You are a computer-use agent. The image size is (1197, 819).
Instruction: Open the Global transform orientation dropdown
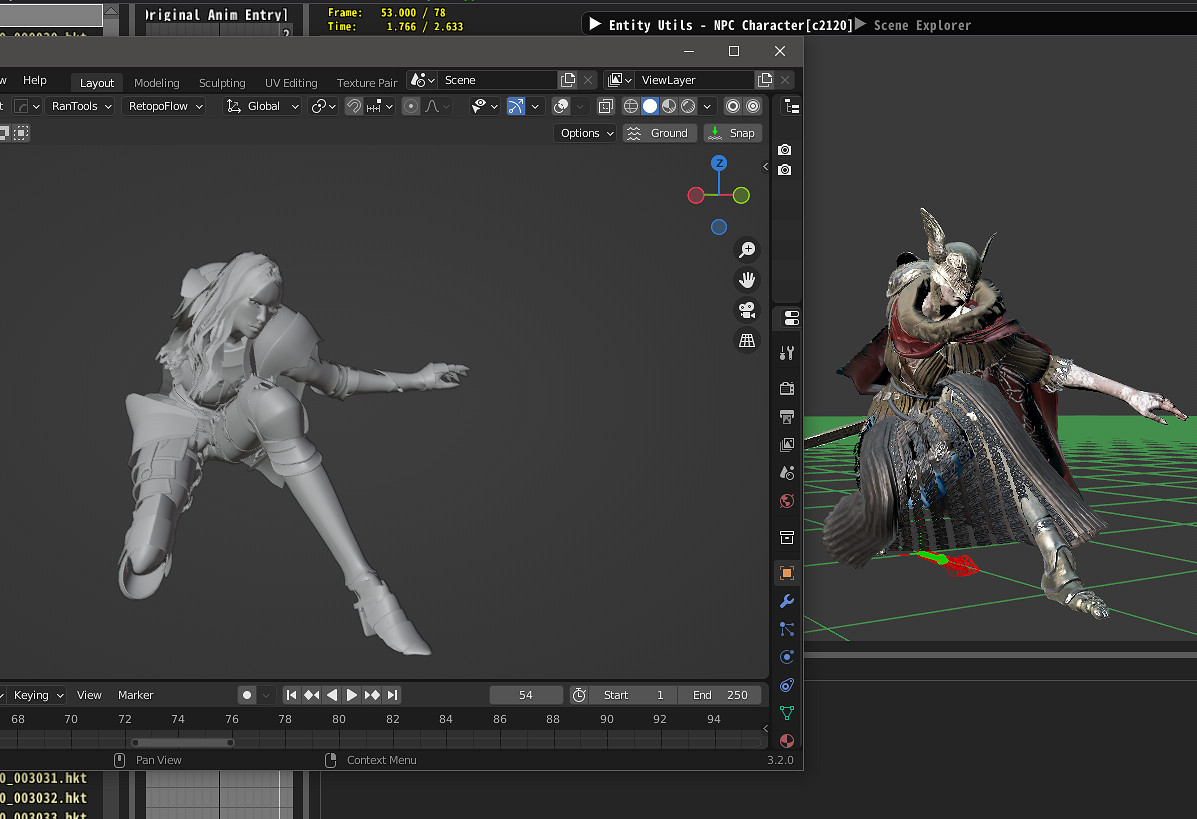(263, 106)
